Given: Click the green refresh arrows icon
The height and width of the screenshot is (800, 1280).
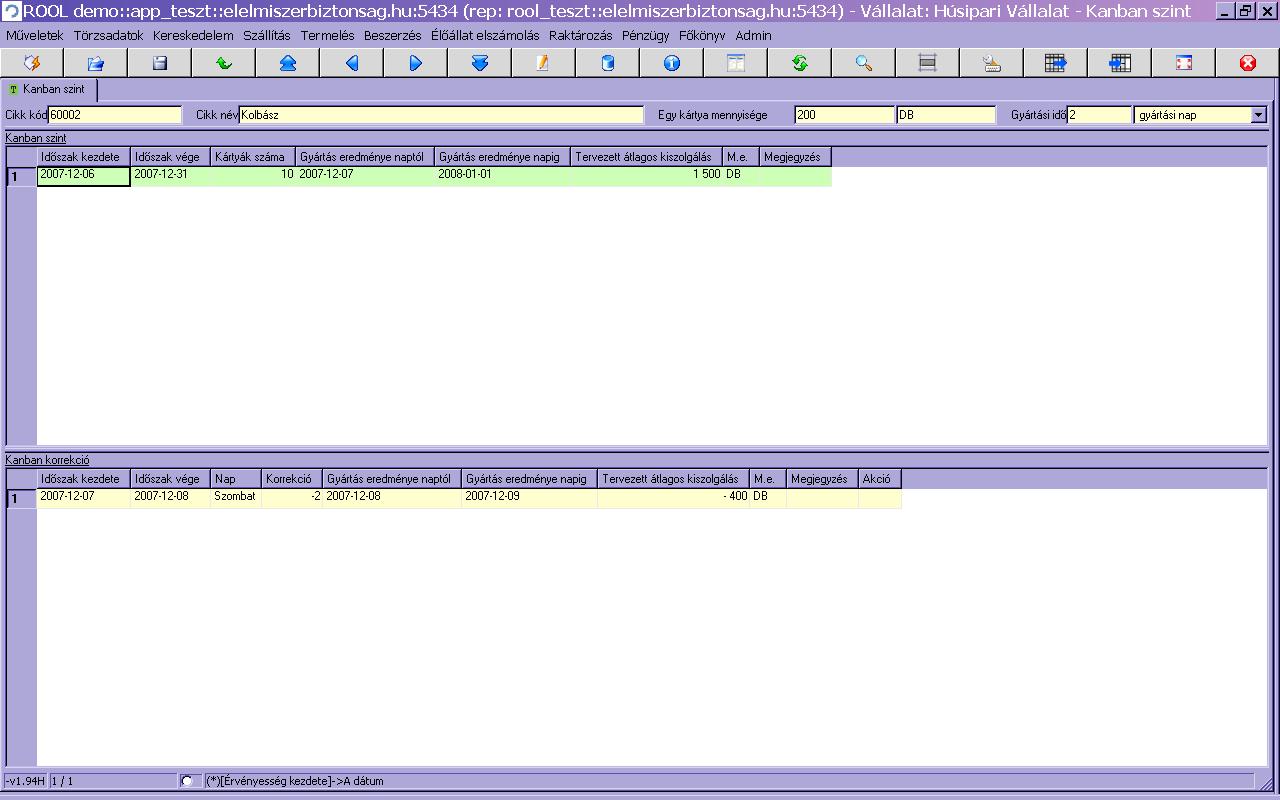Looking at the screenshot, I should point(800,63).
